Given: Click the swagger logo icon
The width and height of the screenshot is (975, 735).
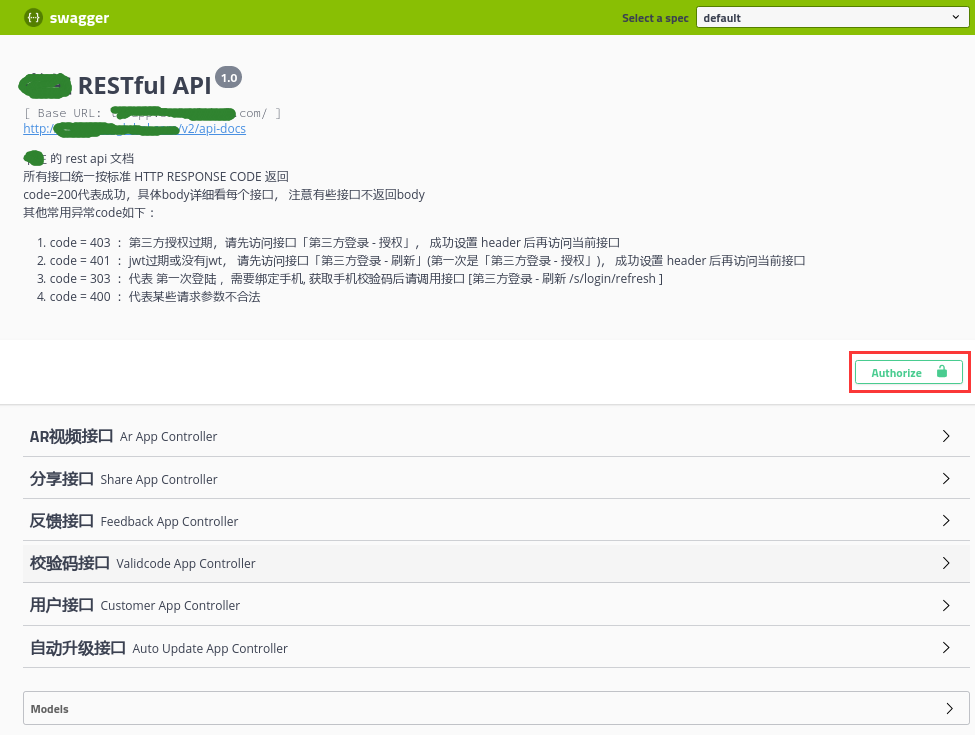Looking at the screenshot, I should 34,18.
